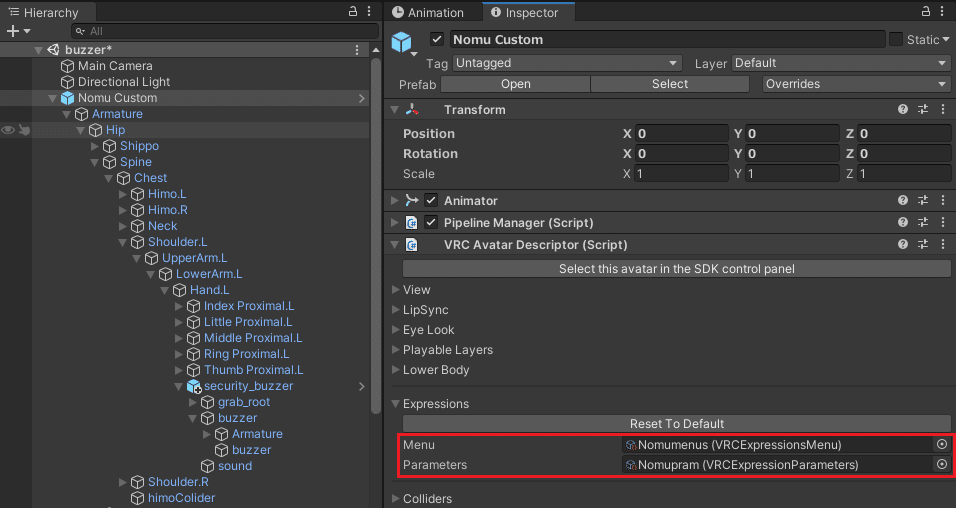
Task: Open Animator component help icon
Action: 903,200
